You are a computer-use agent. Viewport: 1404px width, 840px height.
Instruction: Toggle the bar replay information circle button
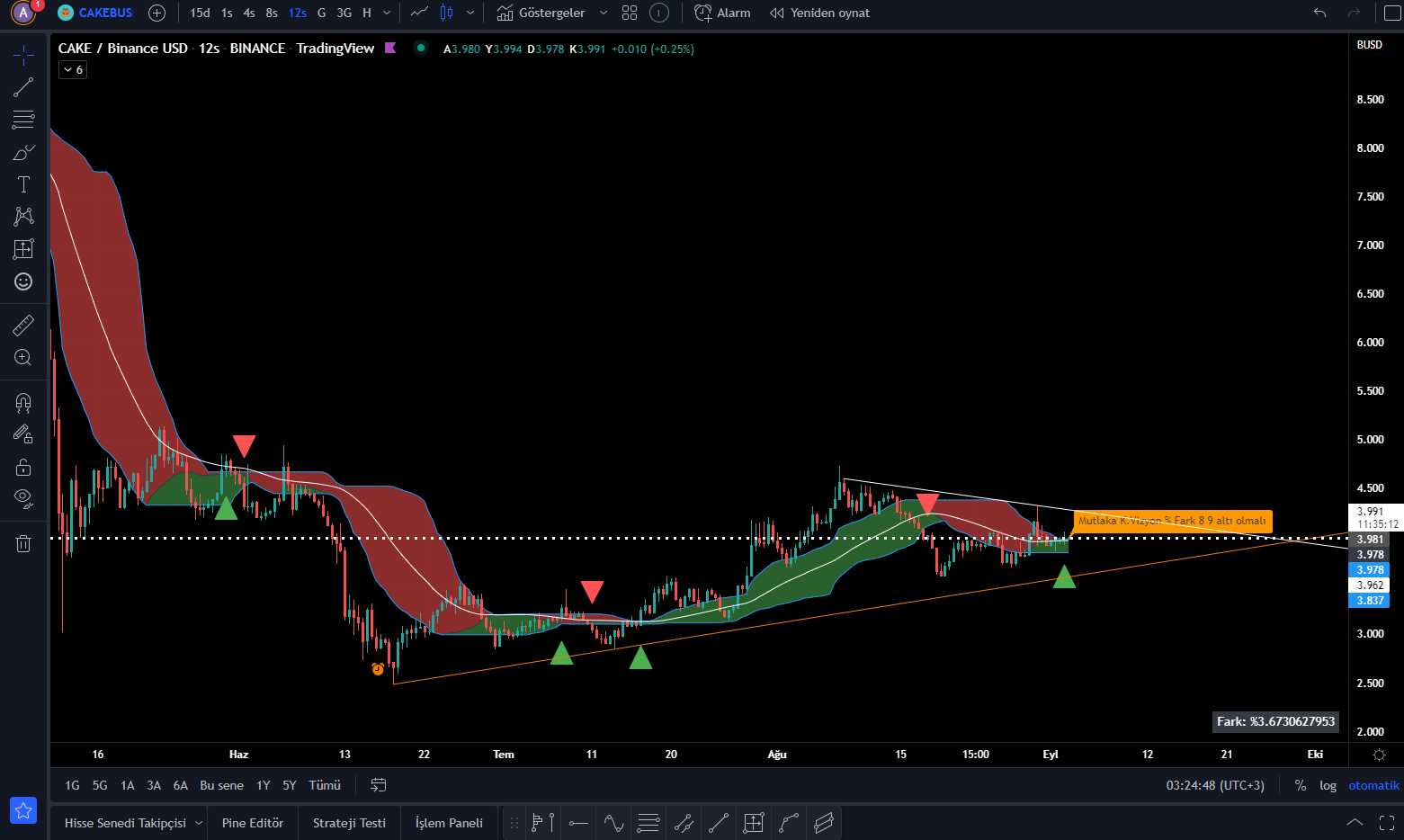click(x=659, y=13)
